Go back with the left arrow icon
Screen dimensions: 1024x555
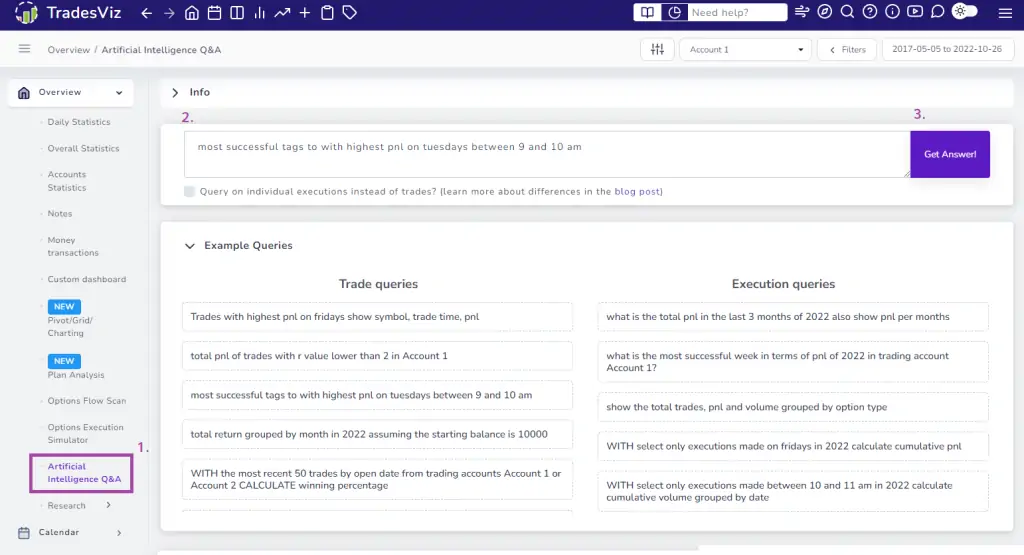(x=147, y=13)
